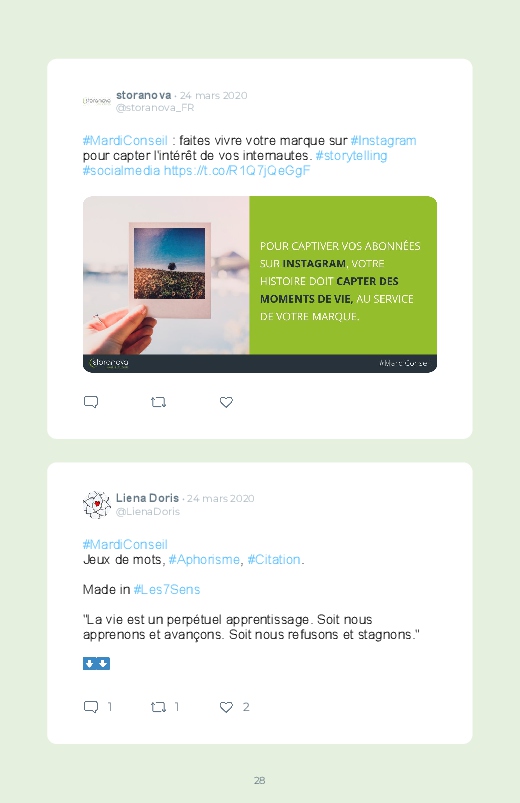This screenshot has width=520, height=803.
Task: Click the @storanova_FR handle
Action: point(155,108)
